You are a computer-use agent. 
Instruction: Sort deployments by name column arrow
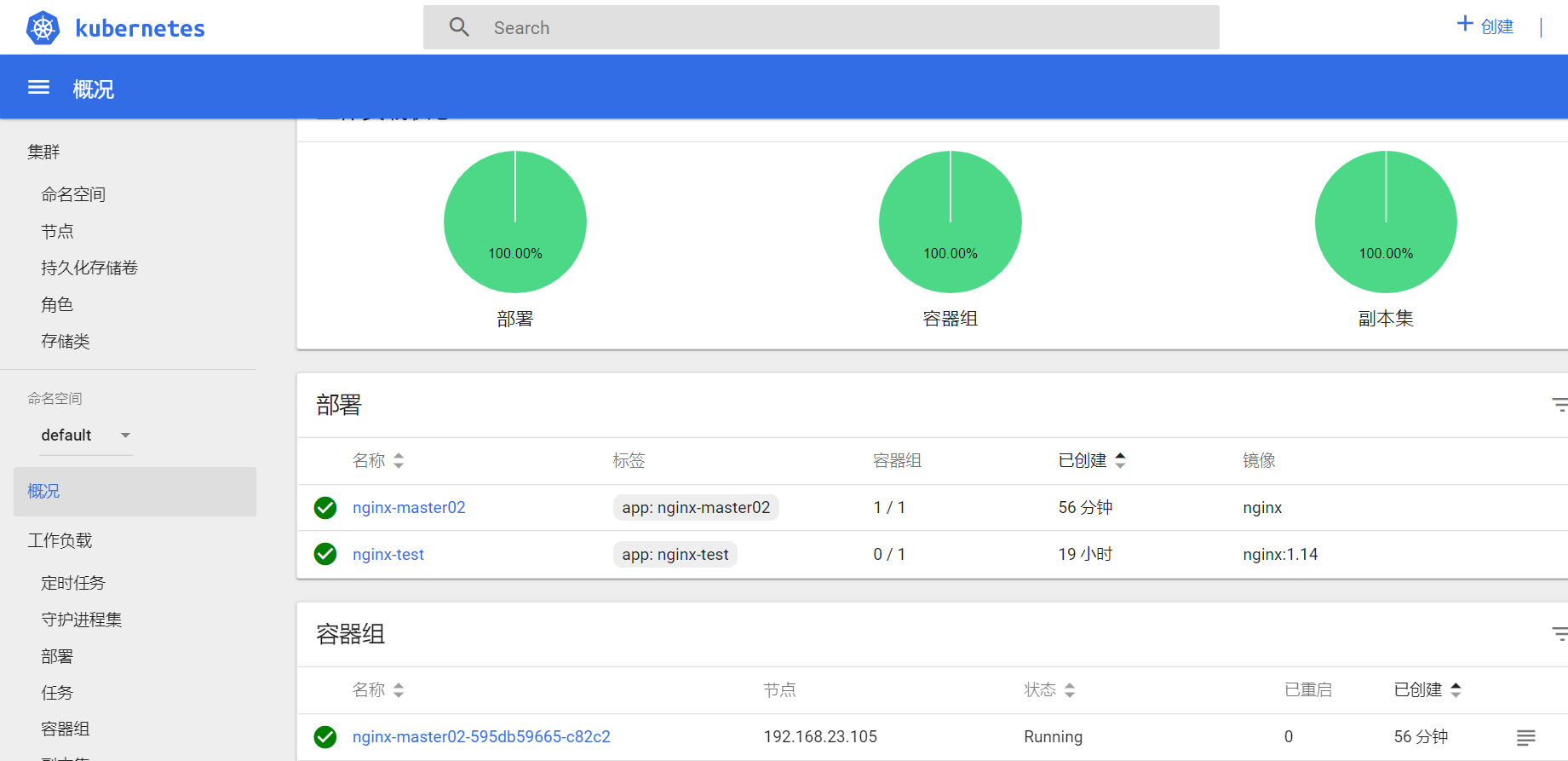pyautogui.click(x=399, y=461)
